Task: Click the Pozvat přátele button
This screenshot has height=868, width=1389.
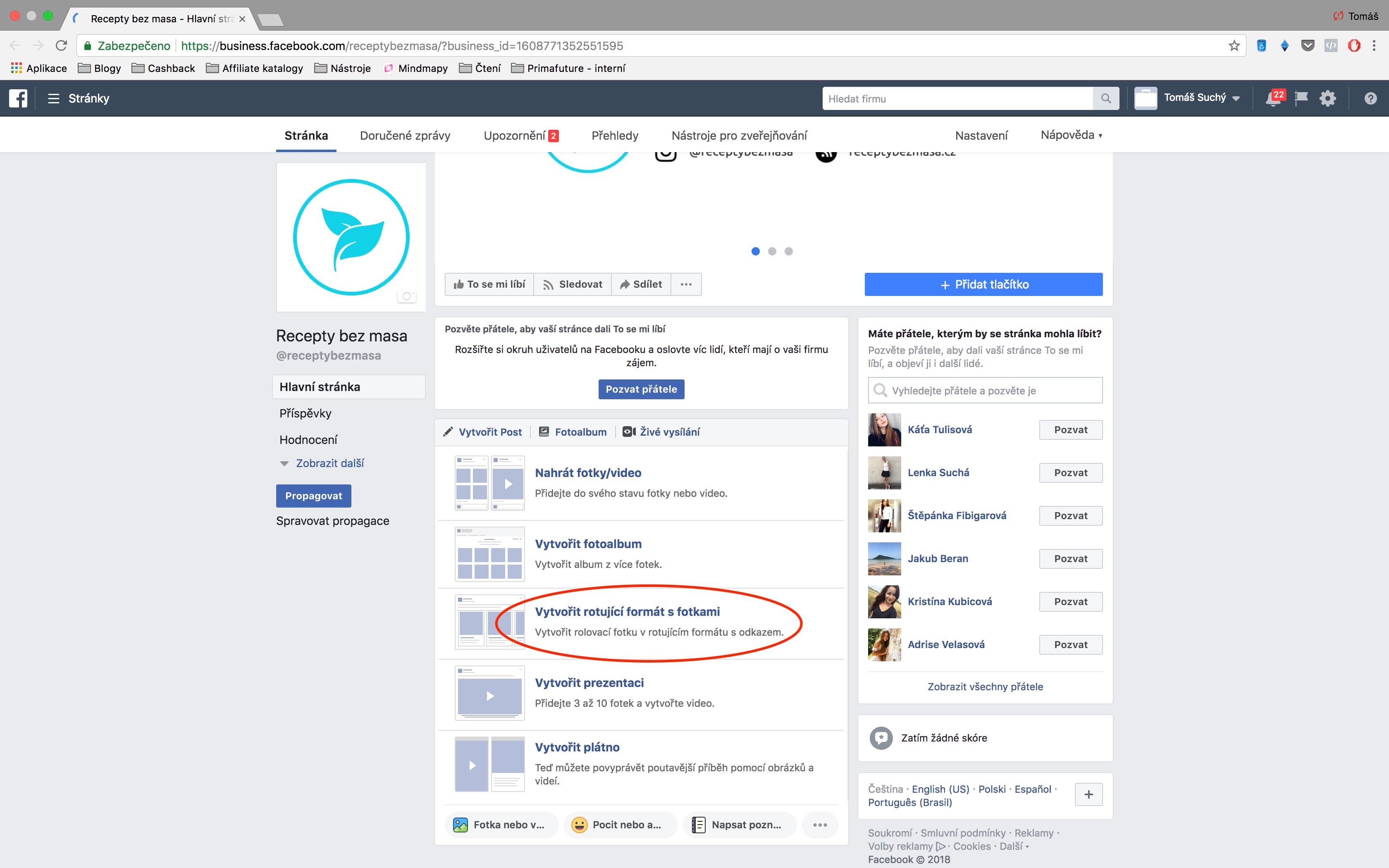Action: pos(641,389)
